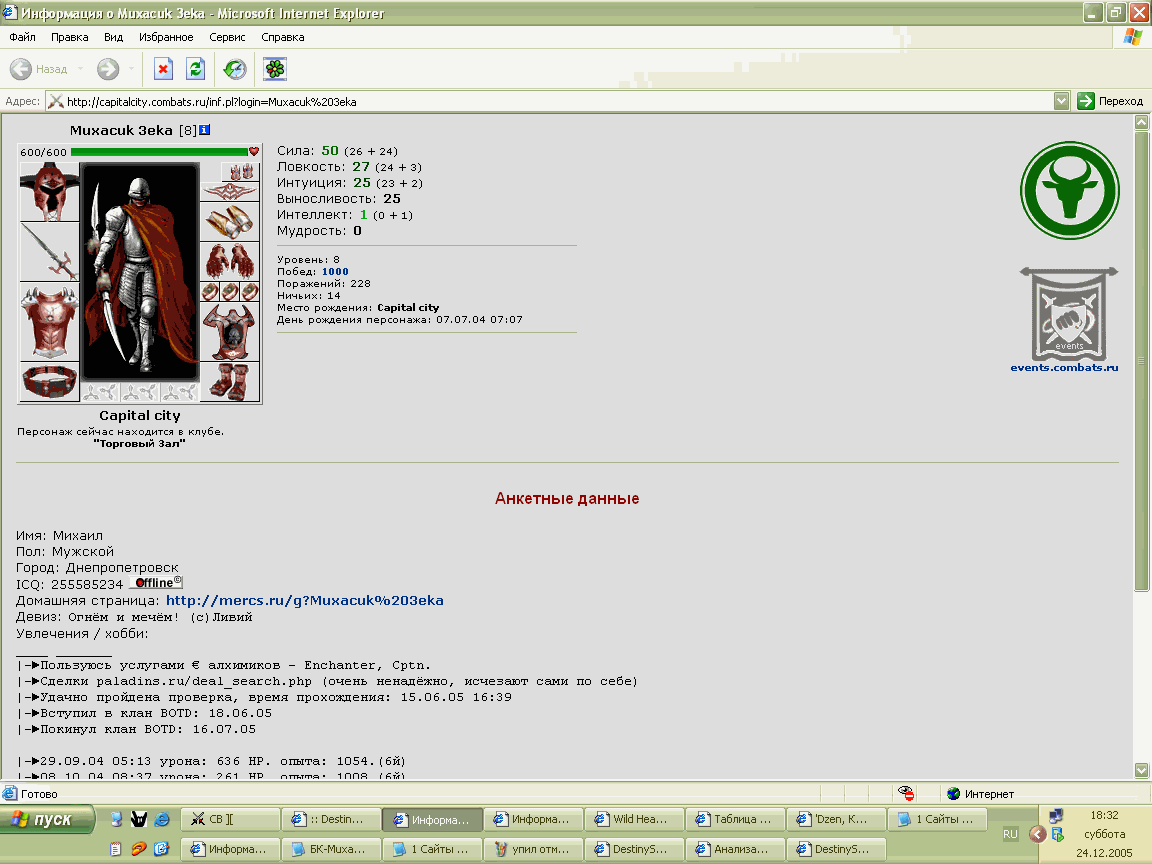The image size is (1152, 864).
Task: Click the vertical scrollbar thumb
Action: tap(1142, 361)
